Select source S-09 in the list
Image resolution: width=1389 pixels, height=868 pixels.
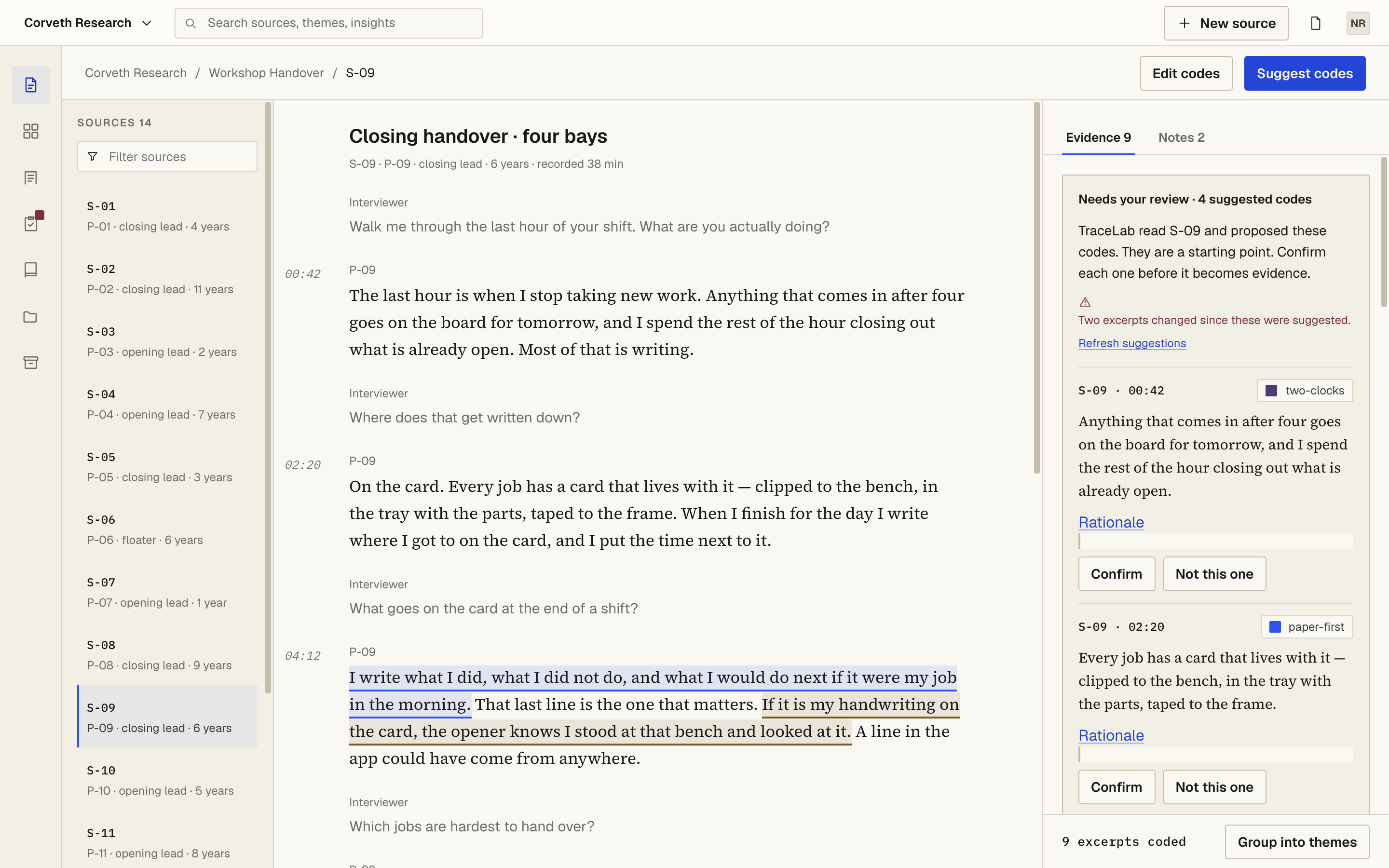click(x=168, y=717)
